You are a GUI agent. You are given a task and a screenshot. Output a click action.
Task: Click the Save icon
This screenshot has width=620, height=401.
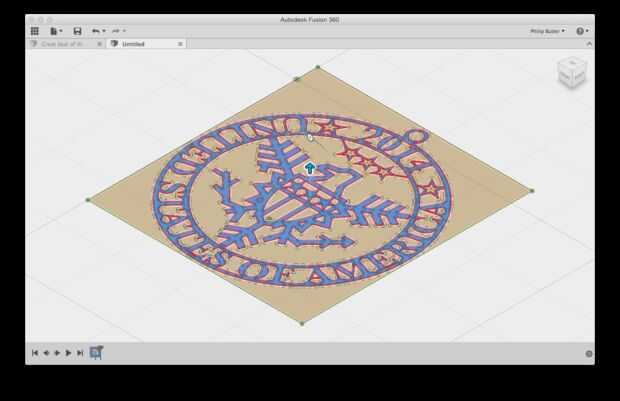(78, 31)
